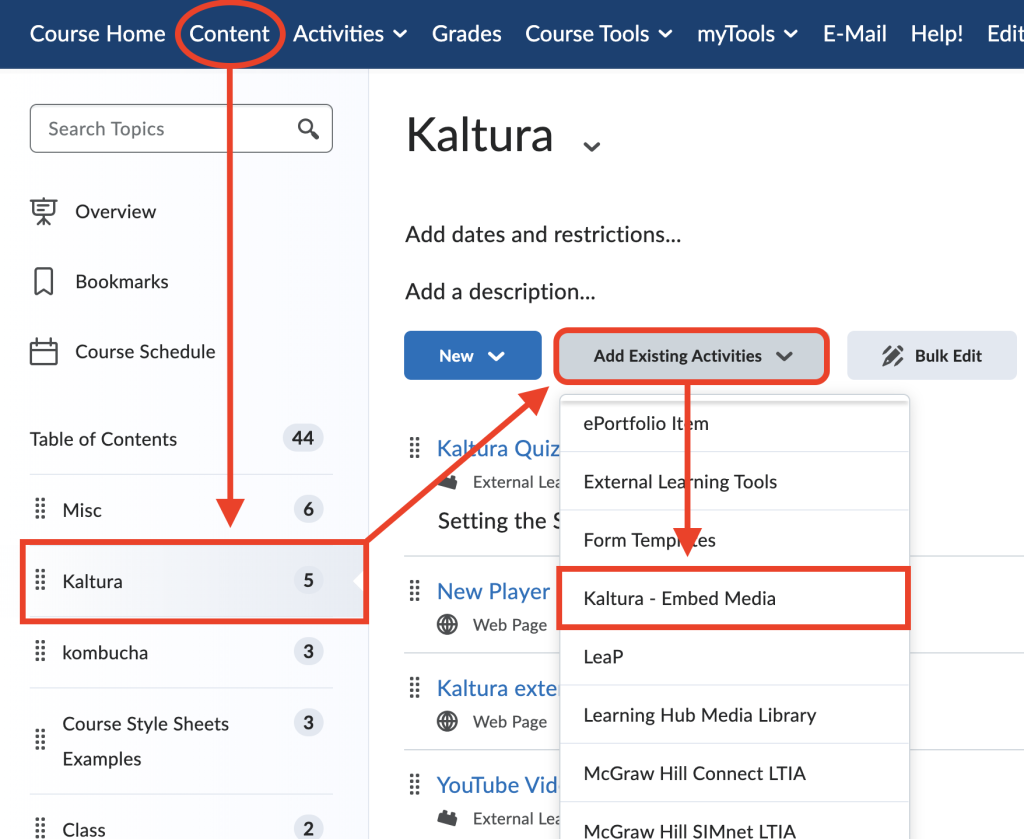1024x839 pixels.
Task: Open Add Existing Activities dropdown
Action: coord(692,356)
